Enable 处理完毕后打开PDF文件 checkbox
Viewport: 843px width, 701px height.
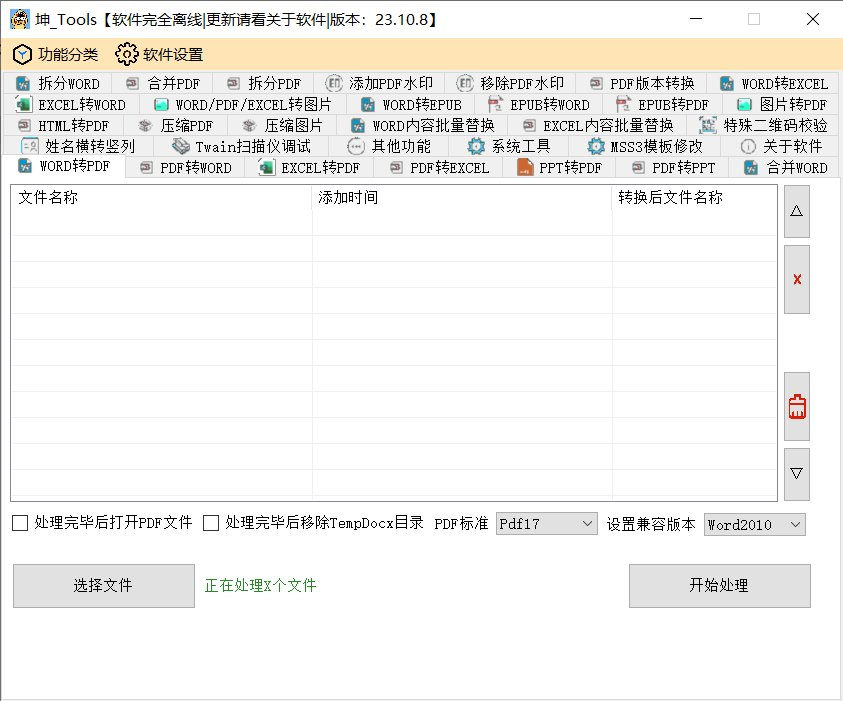coord(20,523)
